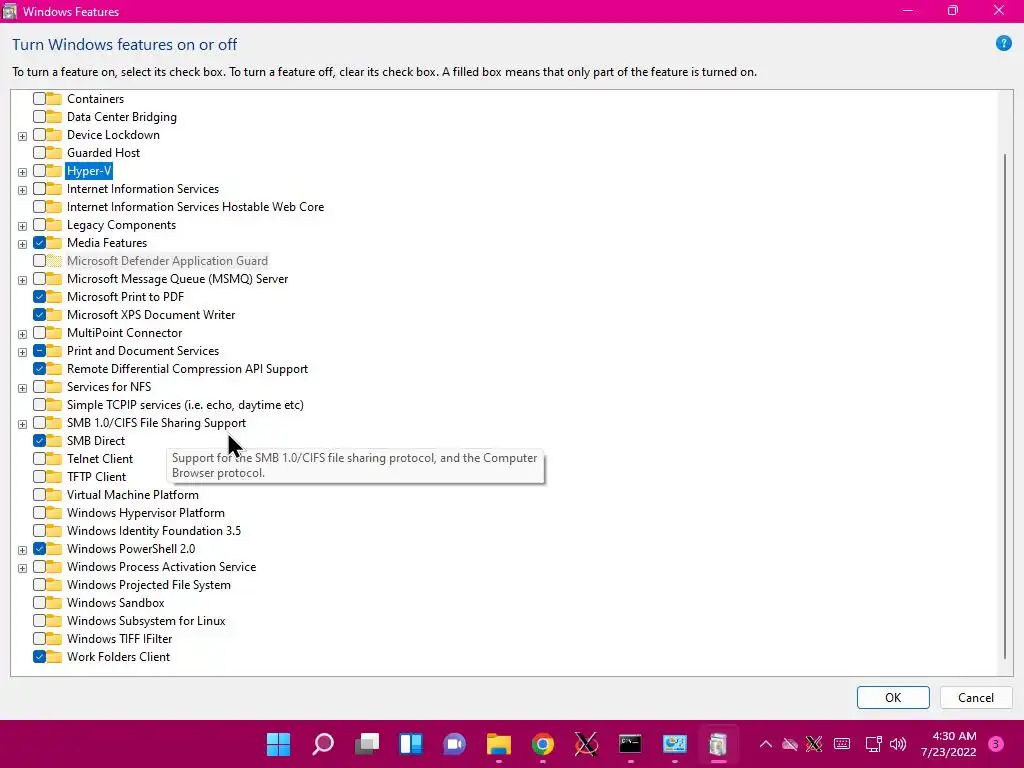1024x768 pixels.
Task: Open the X server app in taskbar
Action: click(x=586, y=744)
